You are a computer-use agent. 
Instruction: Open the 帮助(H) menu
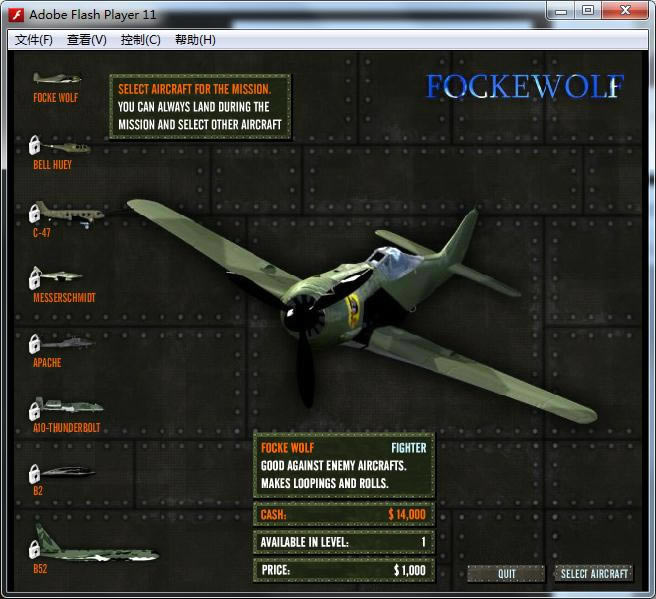pos(195,40)
